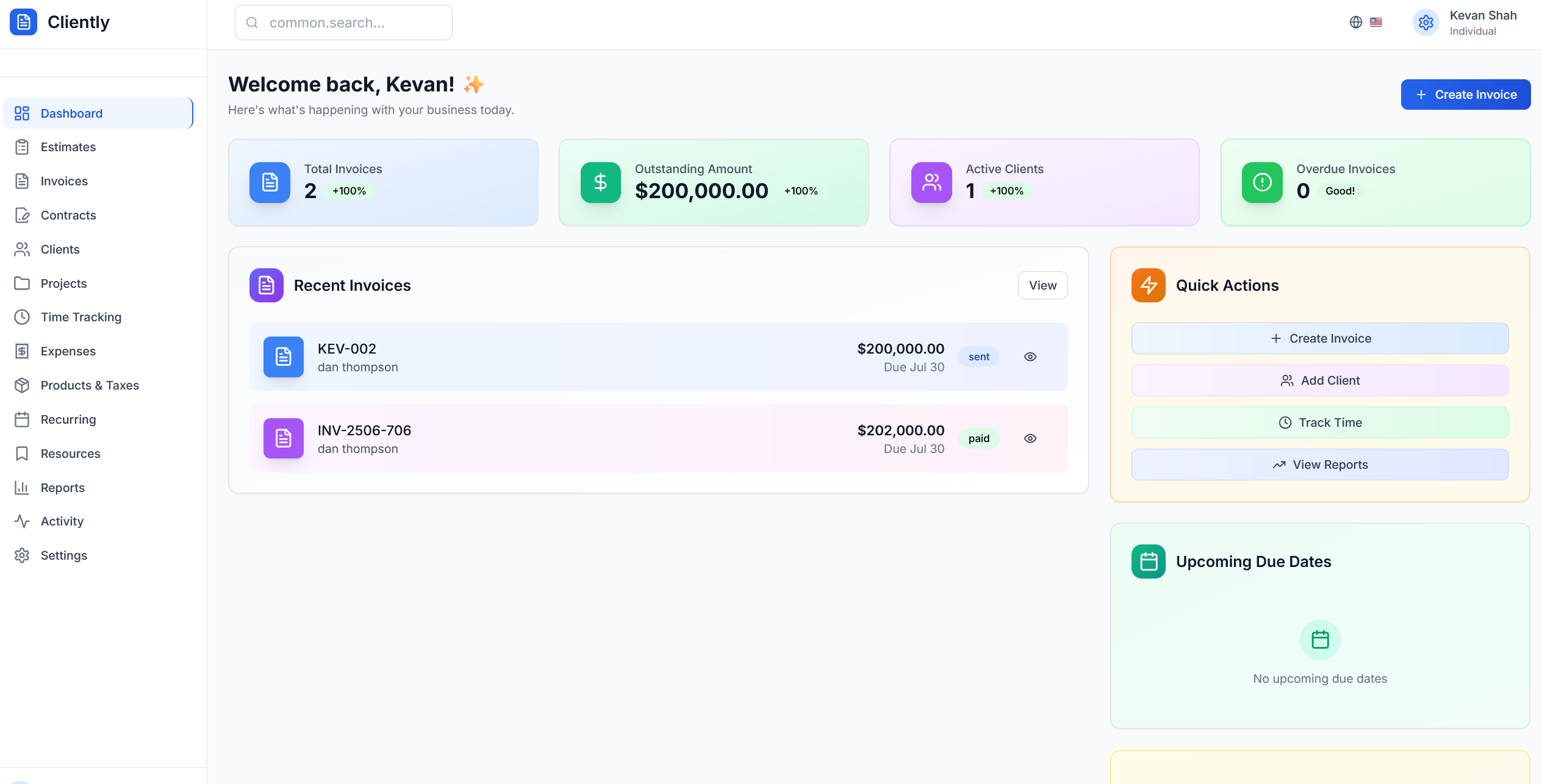Click the Outstanding Amount dollar icon
Viewport: 1542px width, 784px height.
click(600, 182)
